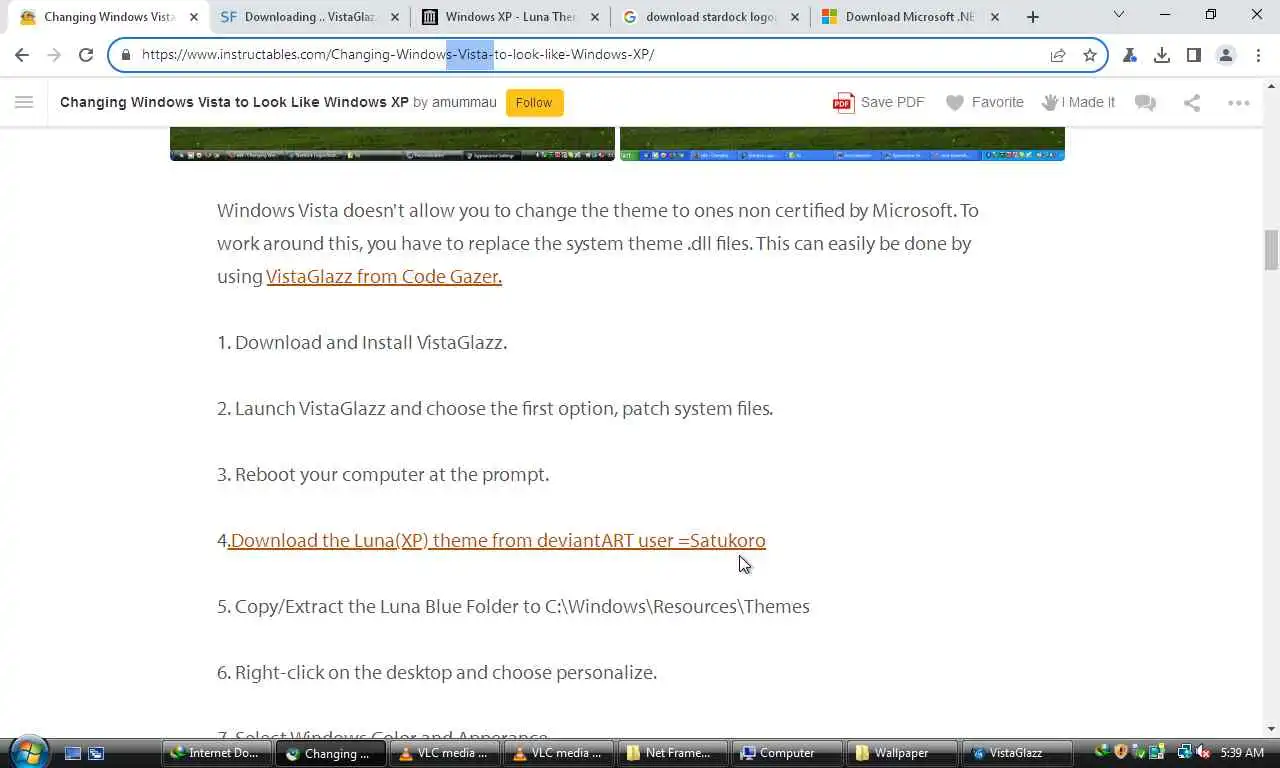Share the instructable via share icon
This screenshot has width=1280, height=768.
pos(1192,102)
